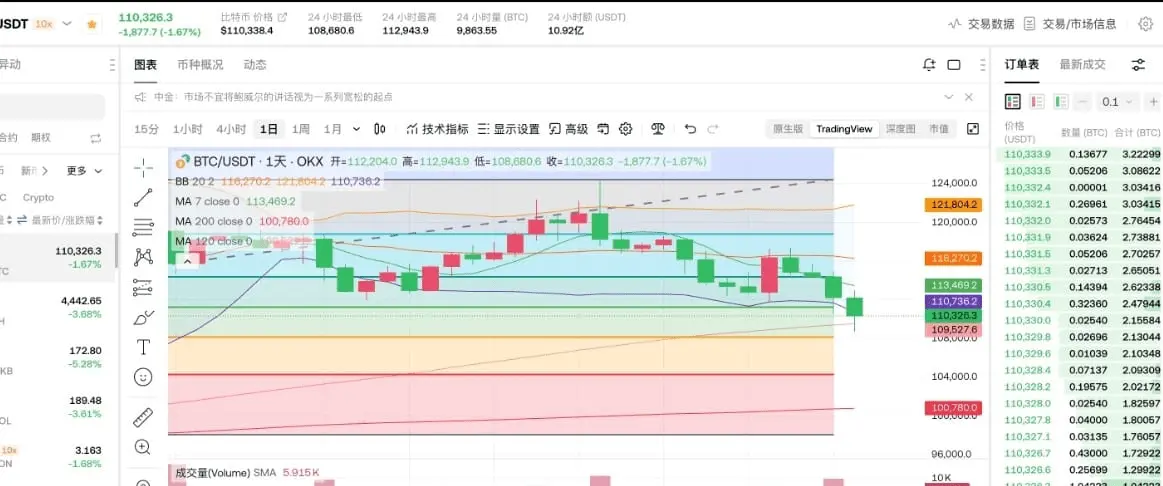The width and height of the screenshot is (1163, 486).
Task: Expand the trading pair selector chevron
Action: pos(67,24)
